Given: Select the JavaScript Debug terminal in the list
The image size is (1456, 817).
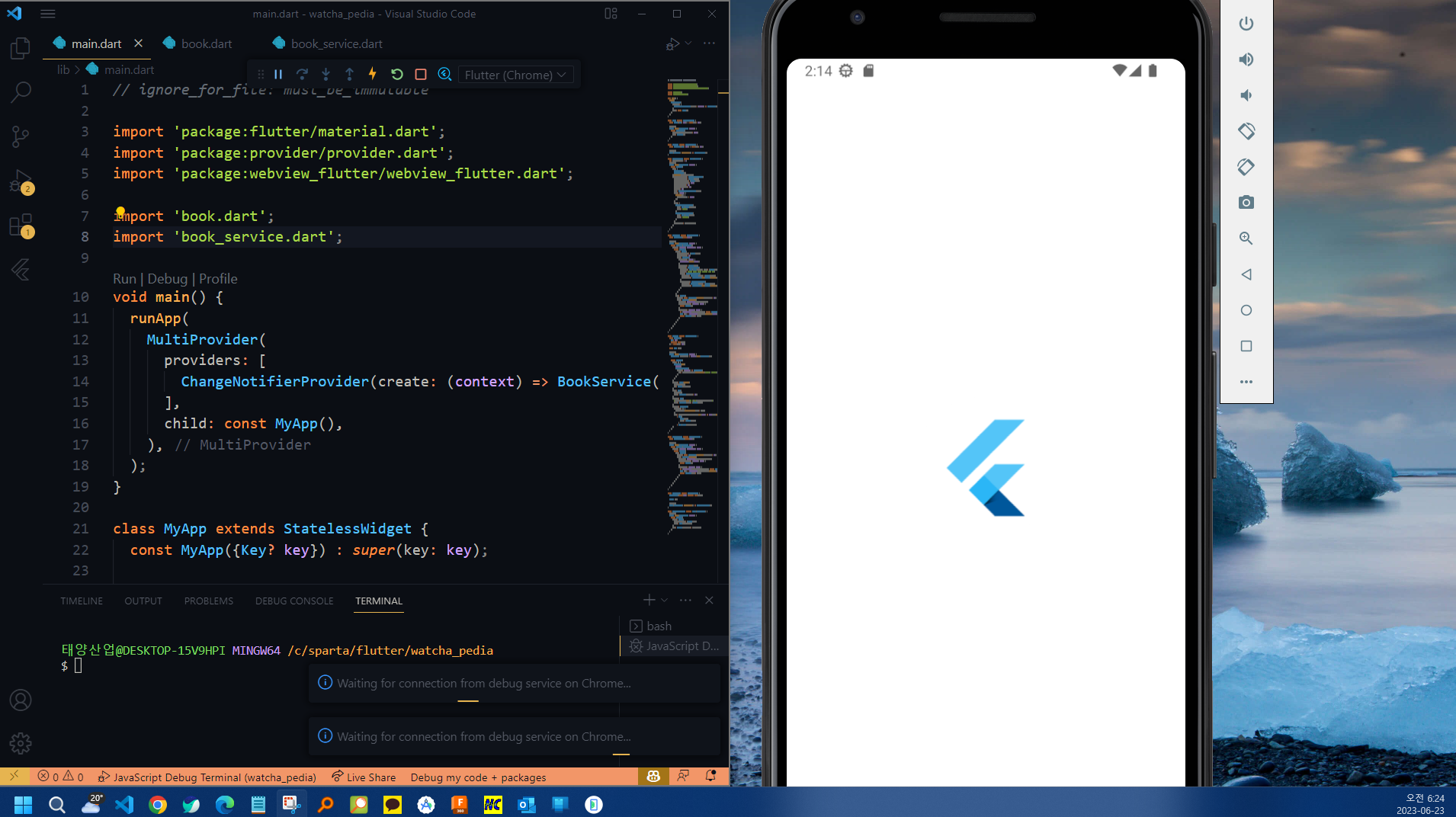Looking at the screenshot, I should pos(673,646).
